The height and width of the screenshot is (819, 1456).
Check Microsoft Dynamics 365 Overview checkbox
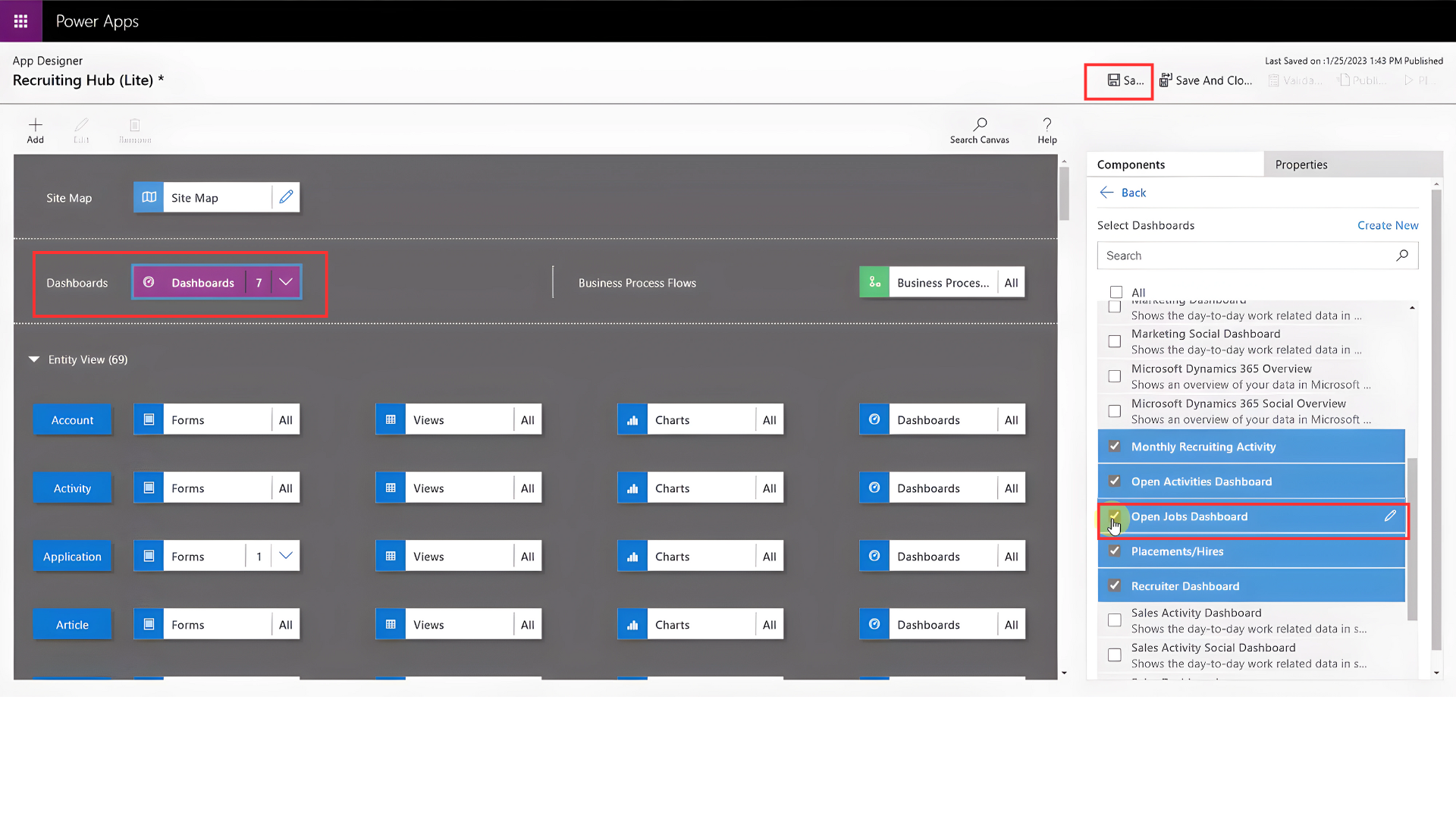1115,376
